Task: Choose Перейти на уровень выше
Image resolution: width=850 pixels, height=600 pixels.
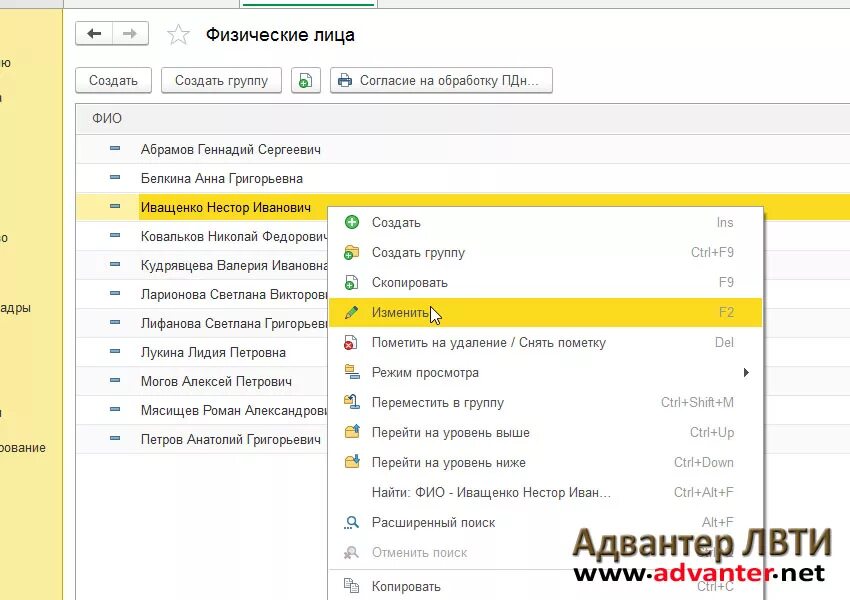Action: pyautogui.click(x=545, y=433)
